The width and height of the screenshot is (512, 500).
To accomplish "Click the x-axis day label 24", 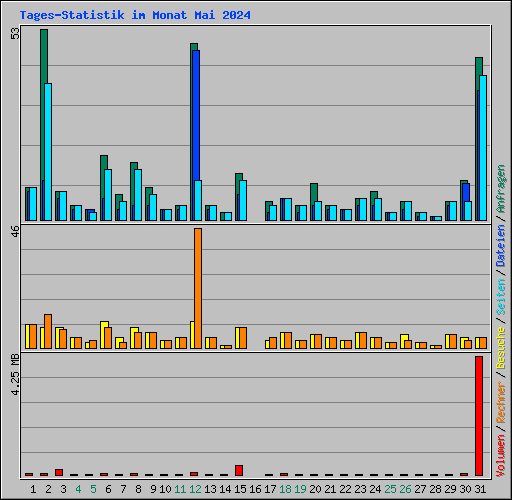I will click(375, 489).
